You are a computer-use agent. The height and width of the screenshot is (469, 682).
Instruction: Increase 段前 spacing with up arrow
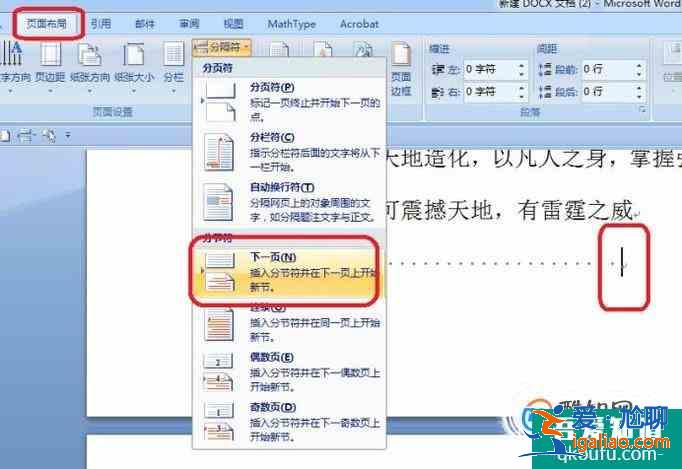coord(639,66)
